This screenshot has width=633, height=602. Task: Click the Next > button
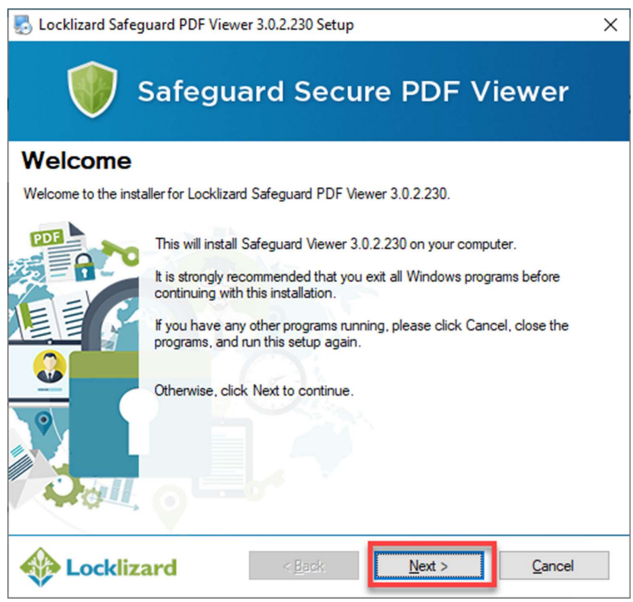coord(428,565)
